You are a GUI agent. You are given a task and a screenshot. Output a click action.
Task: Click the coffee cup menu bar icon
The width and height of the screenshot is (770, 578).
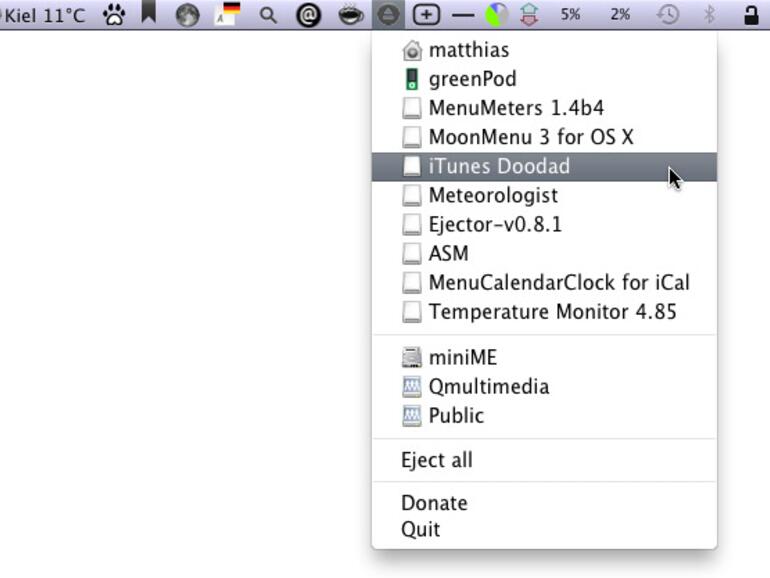click(x=350, y=15)
